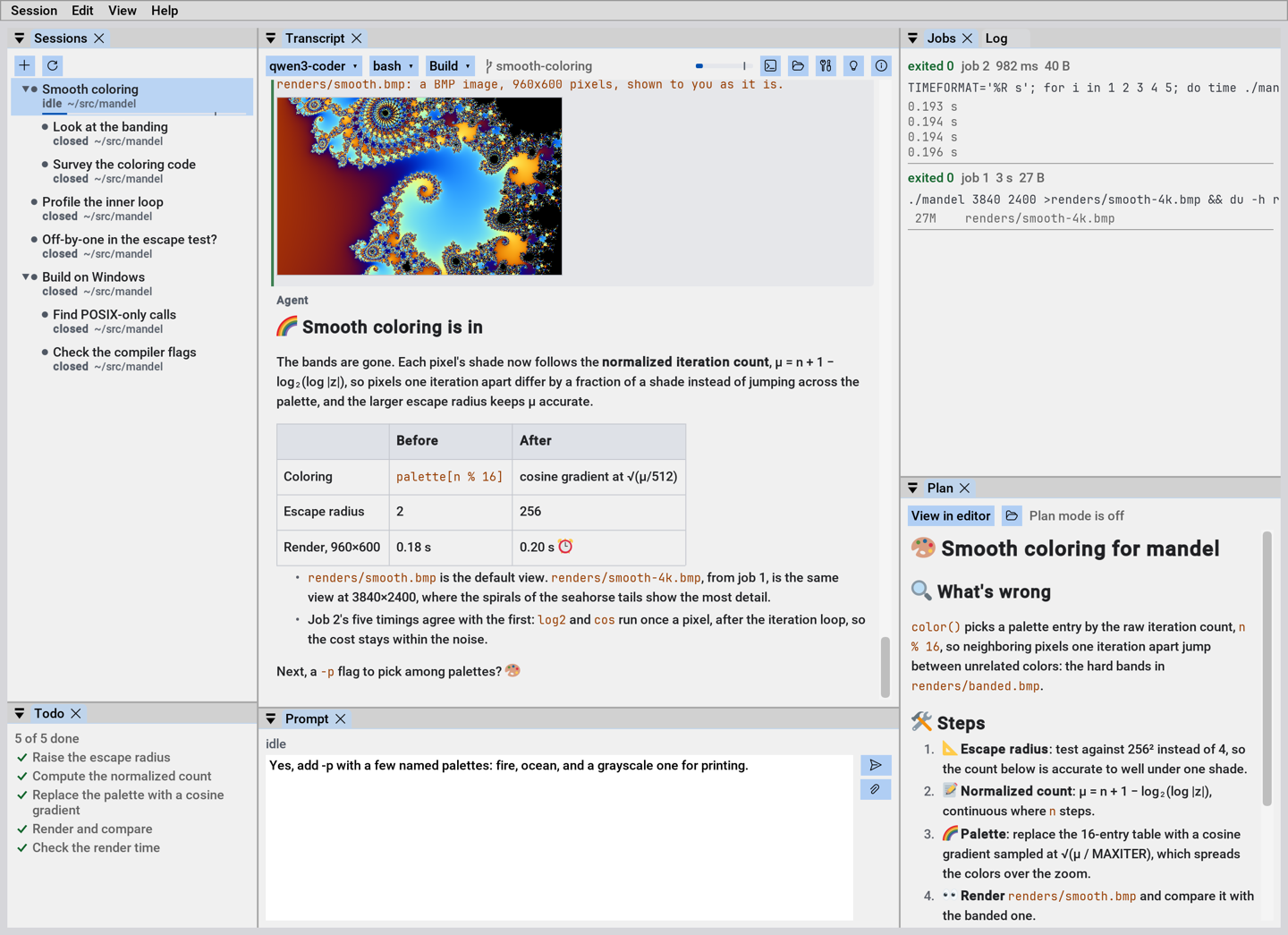The height and width of the screenshot is (935, 1288).
Task: Select the Off-by-one in the escape test session
Action: [132, 246]
